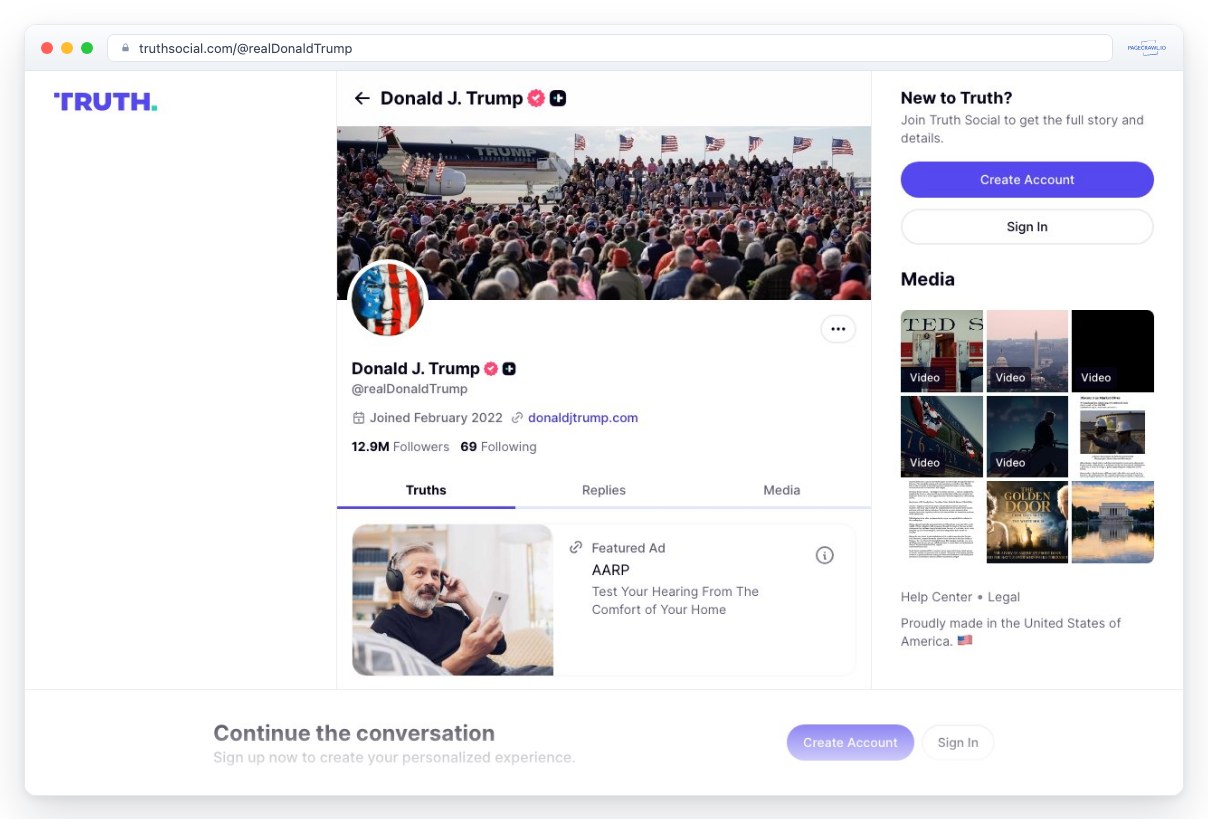Viewport: 1208px width, 819px height.
Task: Open the AARP ad headphones image
Action: point(453,600)
